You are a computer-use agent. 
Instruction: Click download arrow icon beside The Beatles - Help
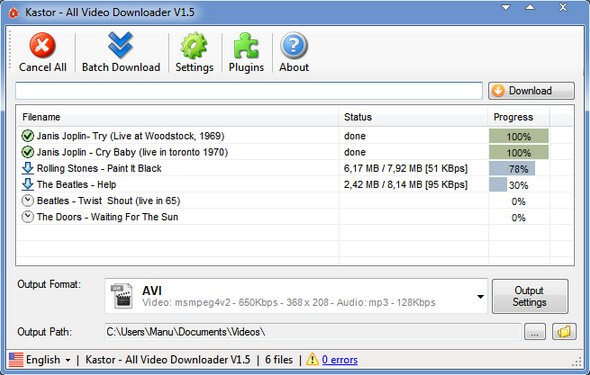pos(27,184)
